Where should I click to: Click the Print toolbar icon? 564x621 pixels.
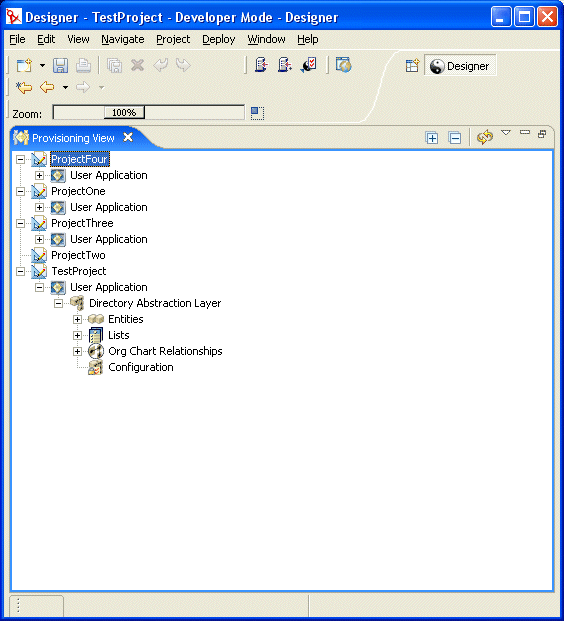click(83, 65)
